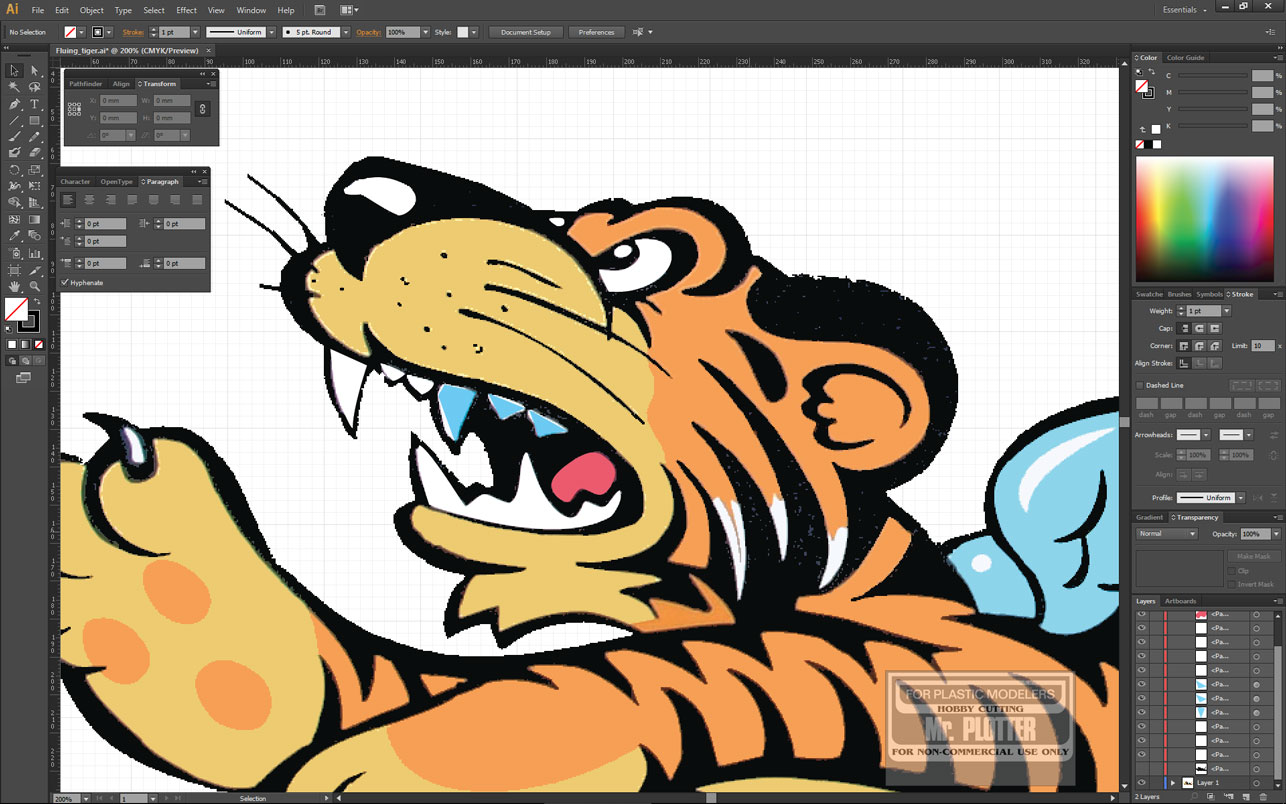Click the Cyan slider in Color panel

1212,75
